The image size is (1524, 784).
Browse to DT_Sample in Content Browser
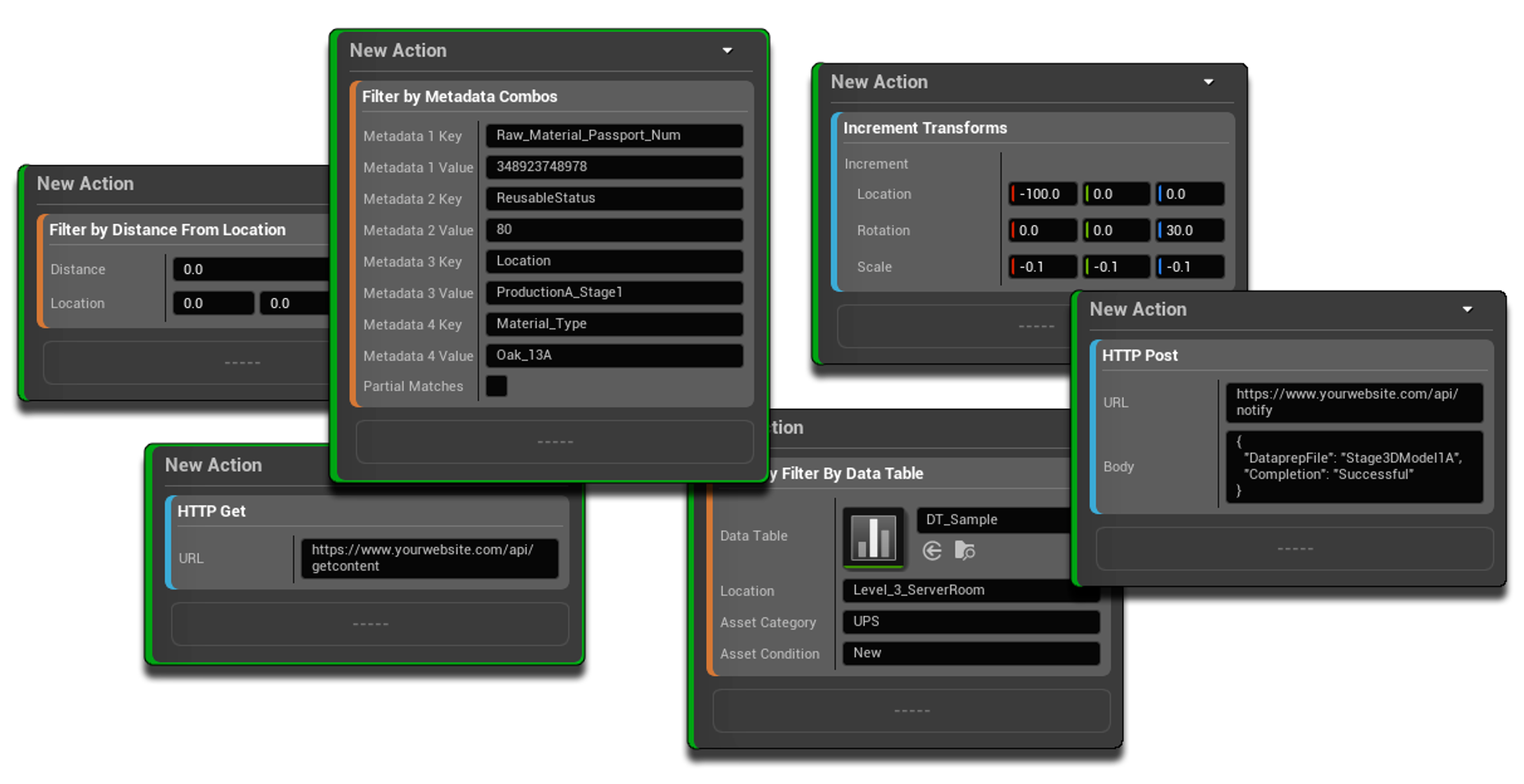964,551
